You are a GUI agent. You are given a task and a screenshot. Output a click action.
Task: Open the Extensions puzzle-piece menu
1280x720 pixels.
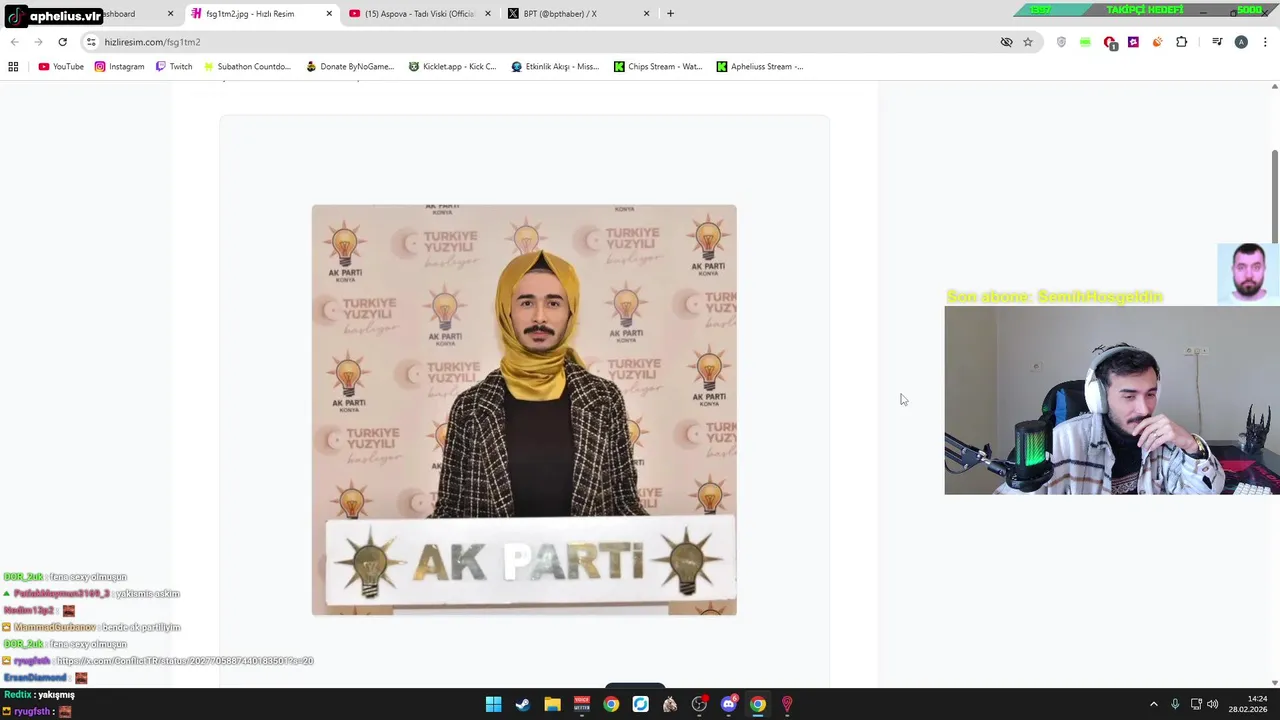coord(1181,42)
